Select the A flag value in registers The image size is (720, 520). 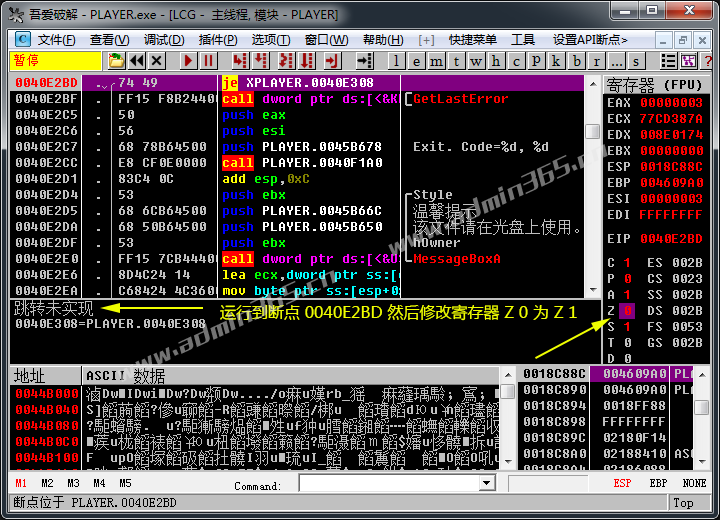[627, 295]
